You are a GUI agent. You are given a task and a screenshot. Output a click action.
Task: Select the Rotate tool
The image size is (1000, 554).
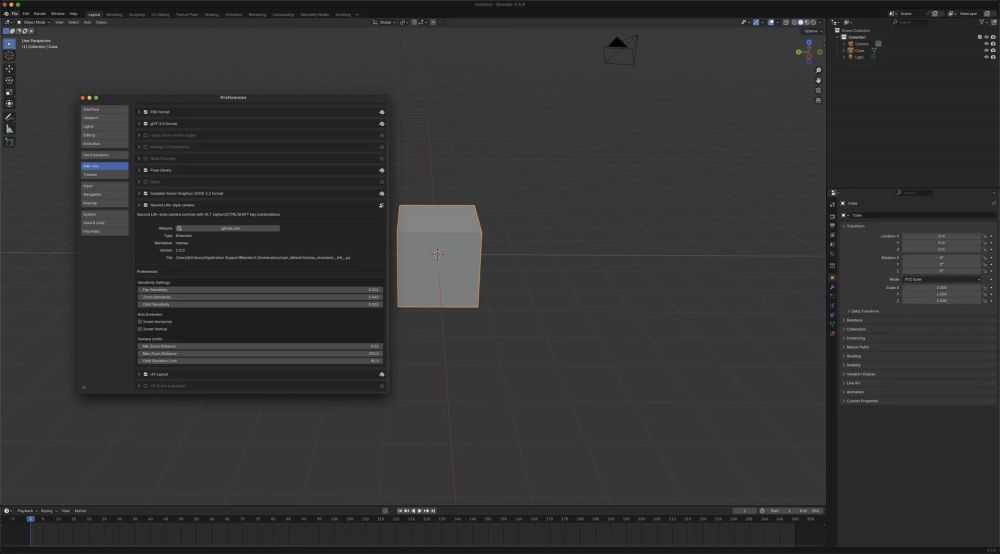(9, 80)
